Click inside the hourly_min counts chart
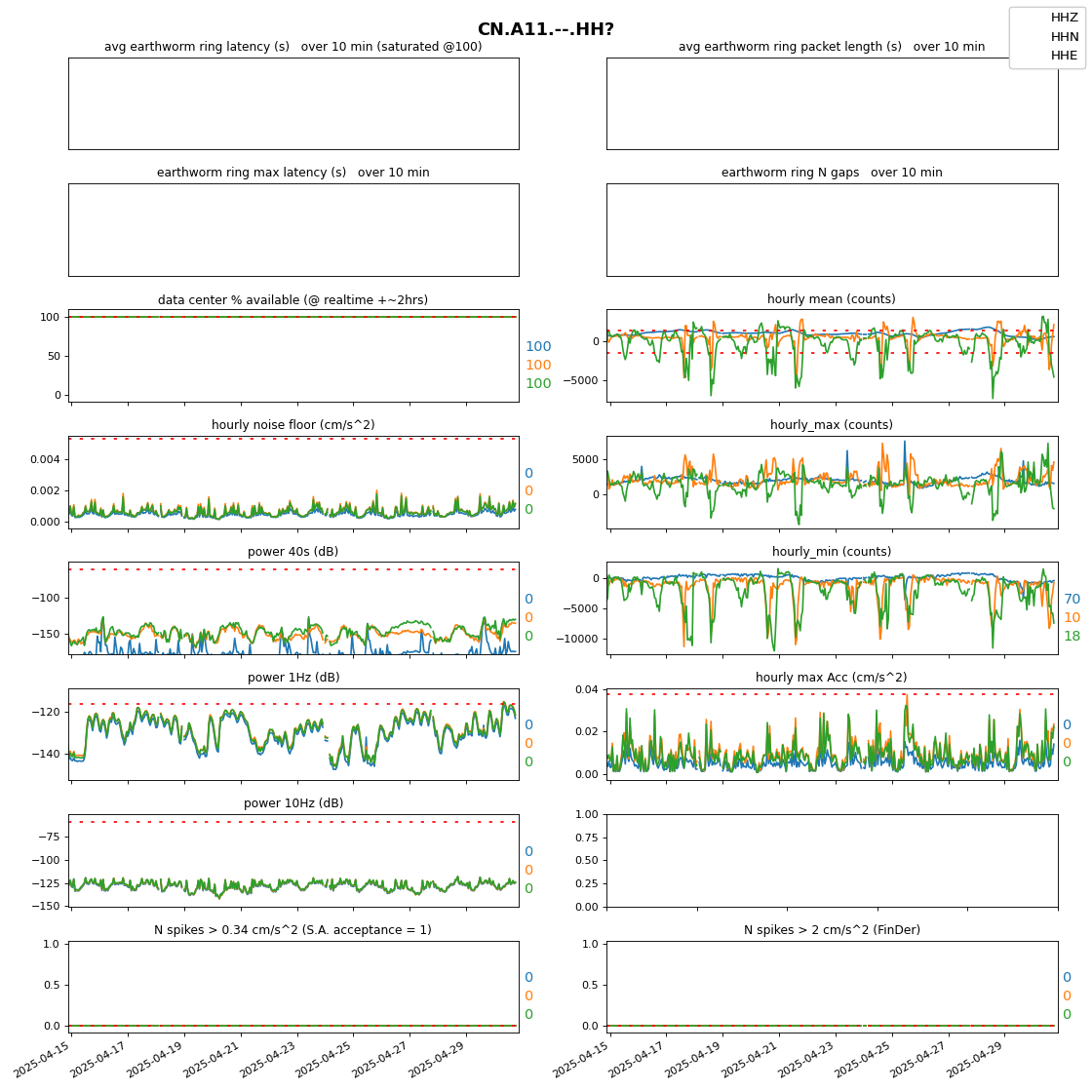Screen dimensions: 1092x1092 [833, 608]
